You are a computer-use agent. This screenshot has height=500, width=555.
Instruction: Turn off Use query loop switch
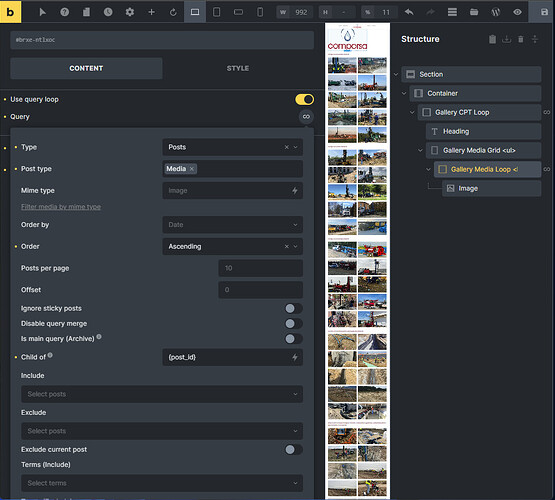304,99
